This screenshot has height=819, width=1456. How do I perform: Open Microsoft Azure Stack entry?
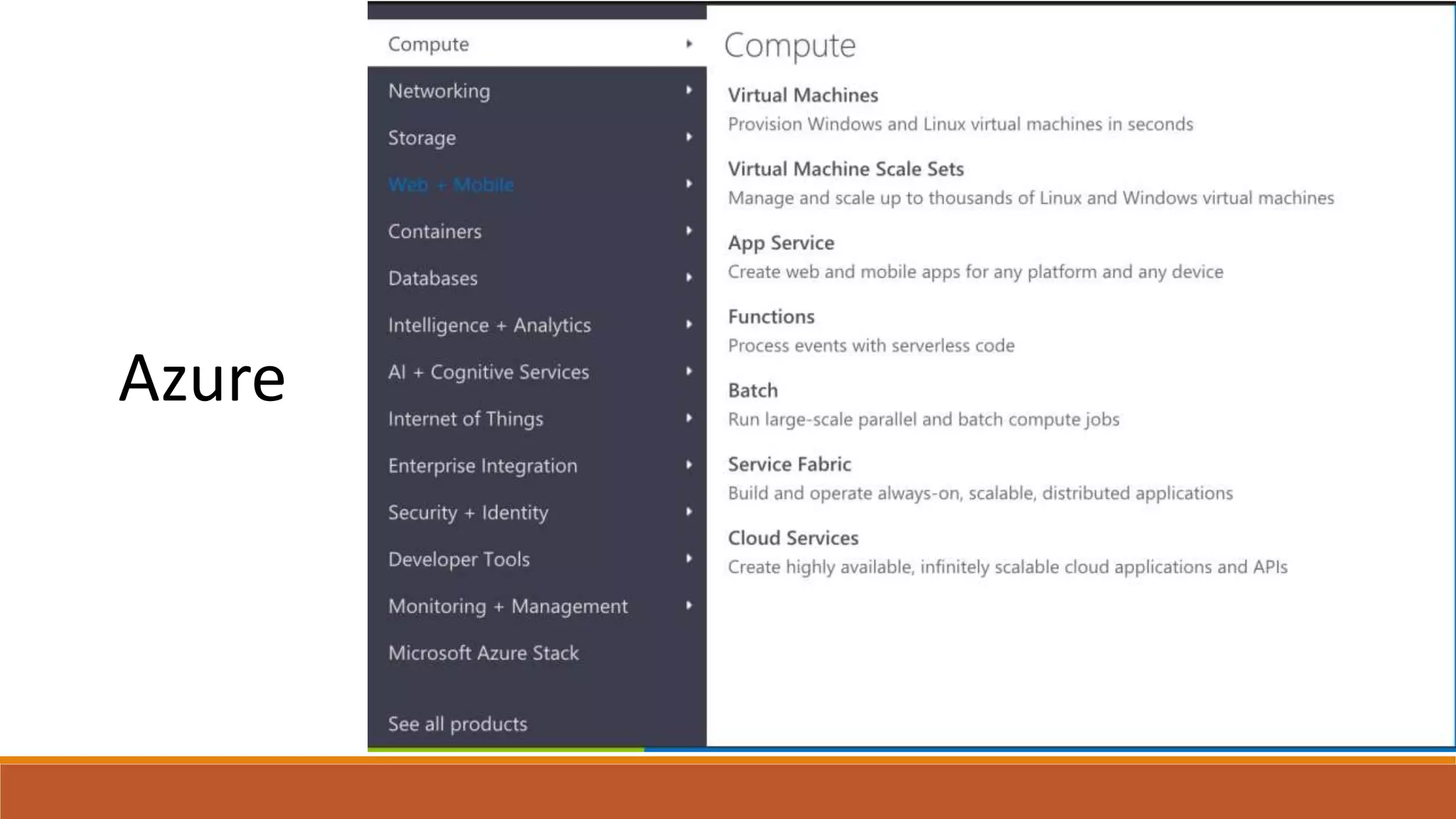coord(483,653)
